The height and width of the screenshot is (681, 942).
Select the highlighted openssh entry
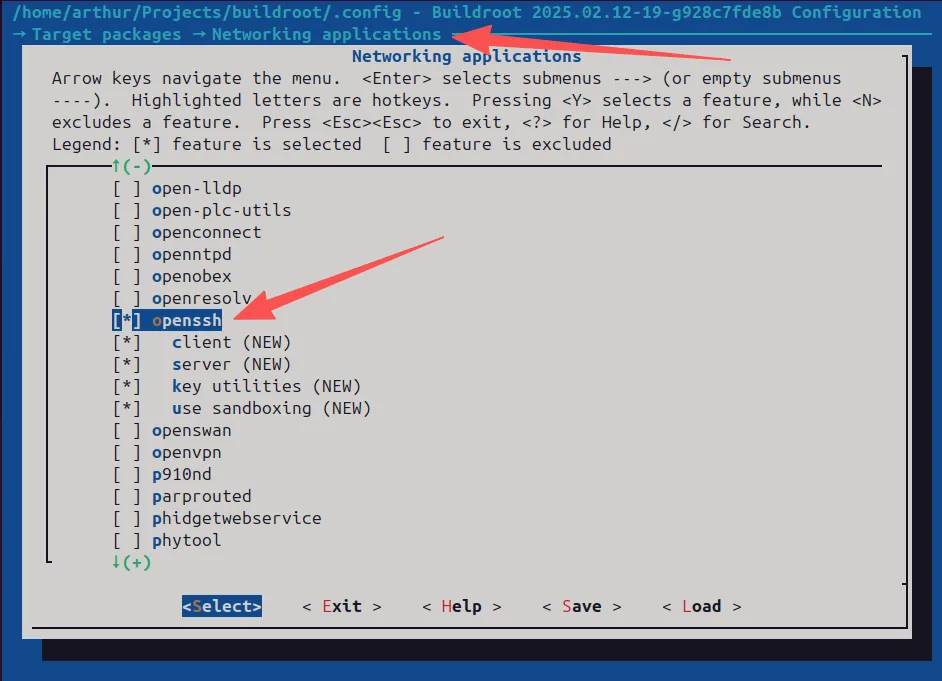click(x=186, y=321)
